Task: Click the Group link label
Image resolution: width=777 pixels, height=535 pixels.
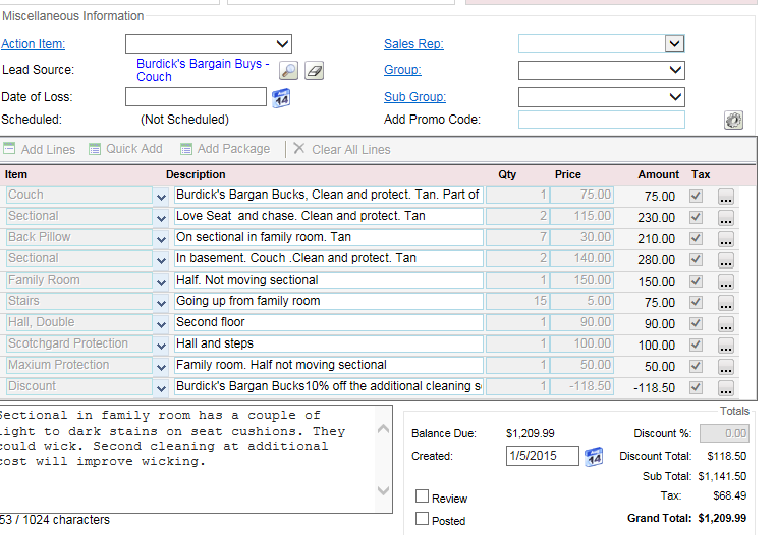Action: click(402, 70)
